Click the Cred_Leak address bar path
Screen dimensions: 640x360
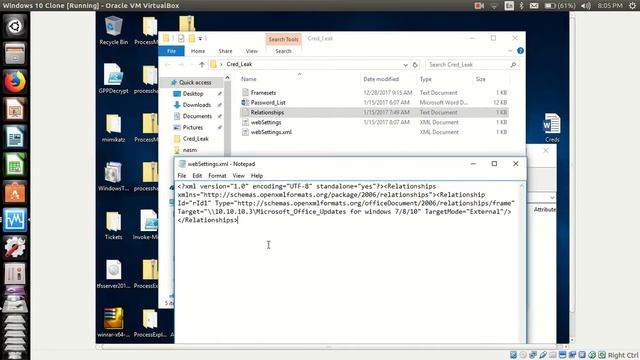tap(239, 64)
